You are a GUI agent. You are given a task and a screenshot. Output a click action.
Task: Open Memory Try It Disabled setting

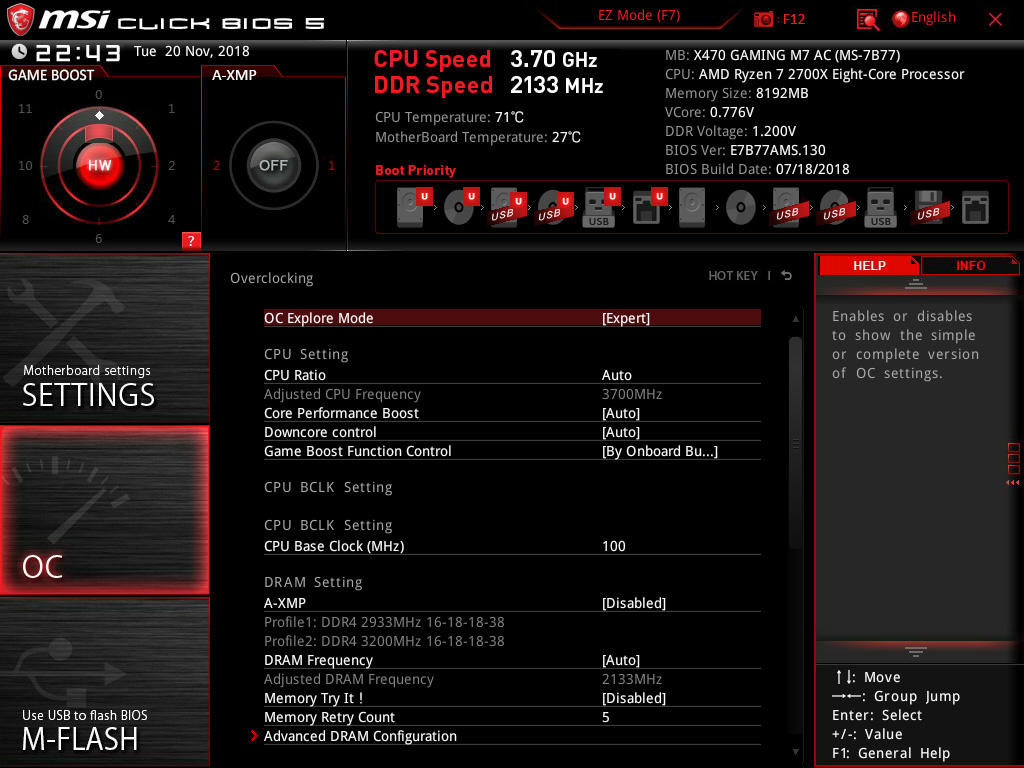(512, 697)
